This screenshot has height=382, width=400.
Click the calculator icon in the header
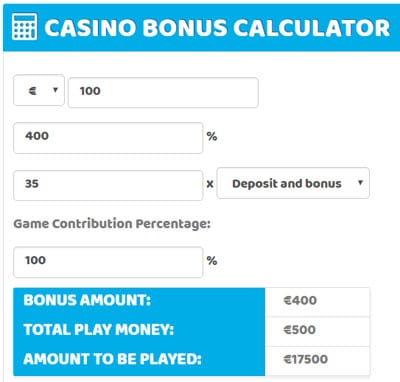[24, 26]
